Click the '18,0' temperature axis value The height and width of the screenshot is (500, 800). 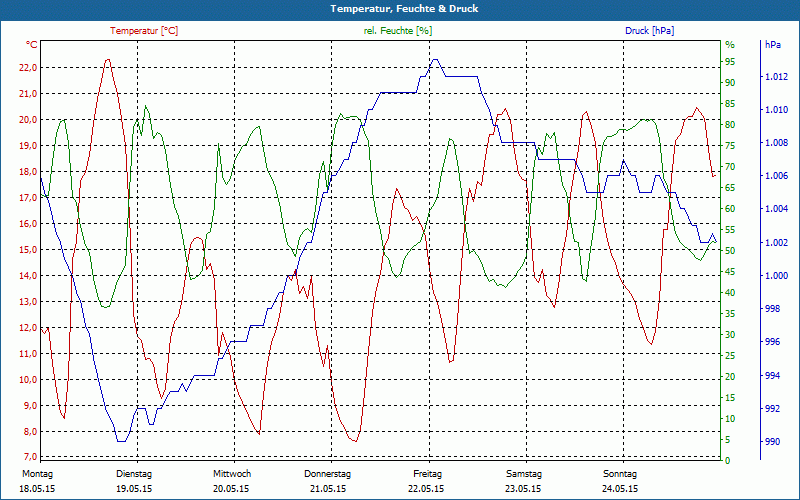(28, 172)
